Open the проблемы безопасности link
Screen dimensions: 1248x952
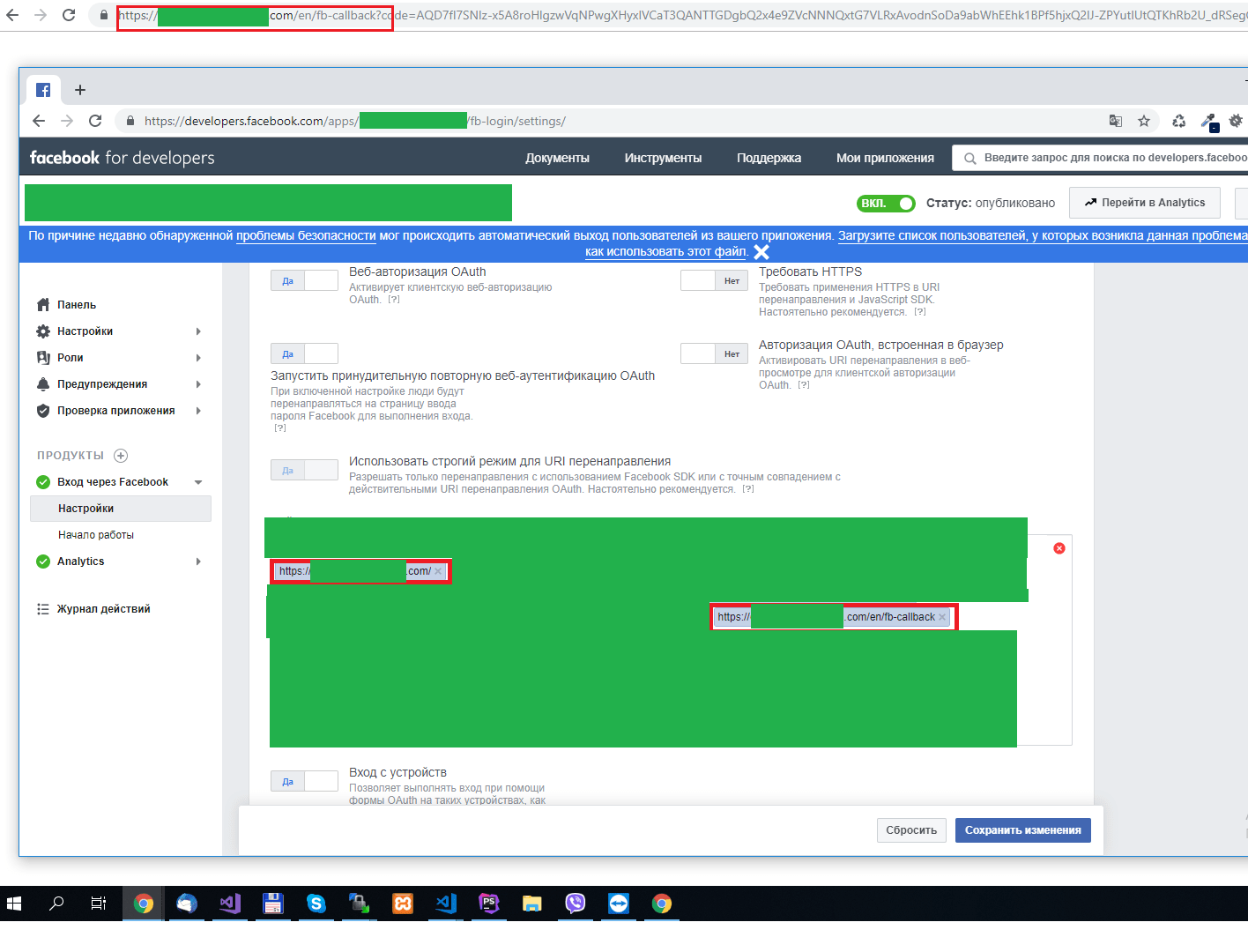tap(306, 235)
